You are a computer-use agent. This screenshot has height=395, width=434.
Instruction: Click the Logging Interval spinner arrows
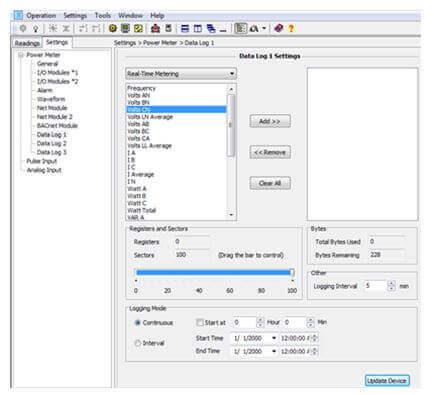coord(391,286)
